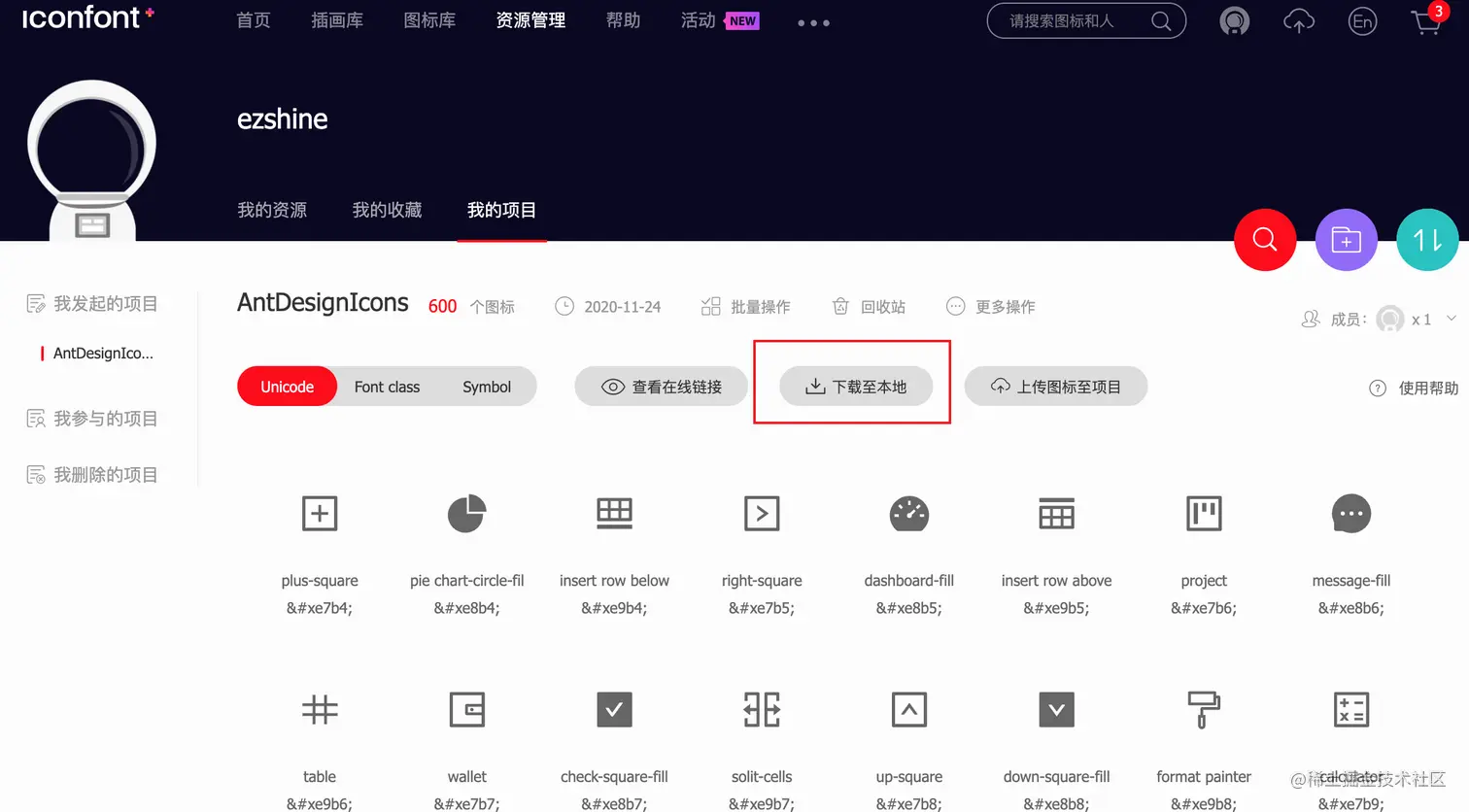Select 我参与的项目 in sidebar

click(92, 419)
